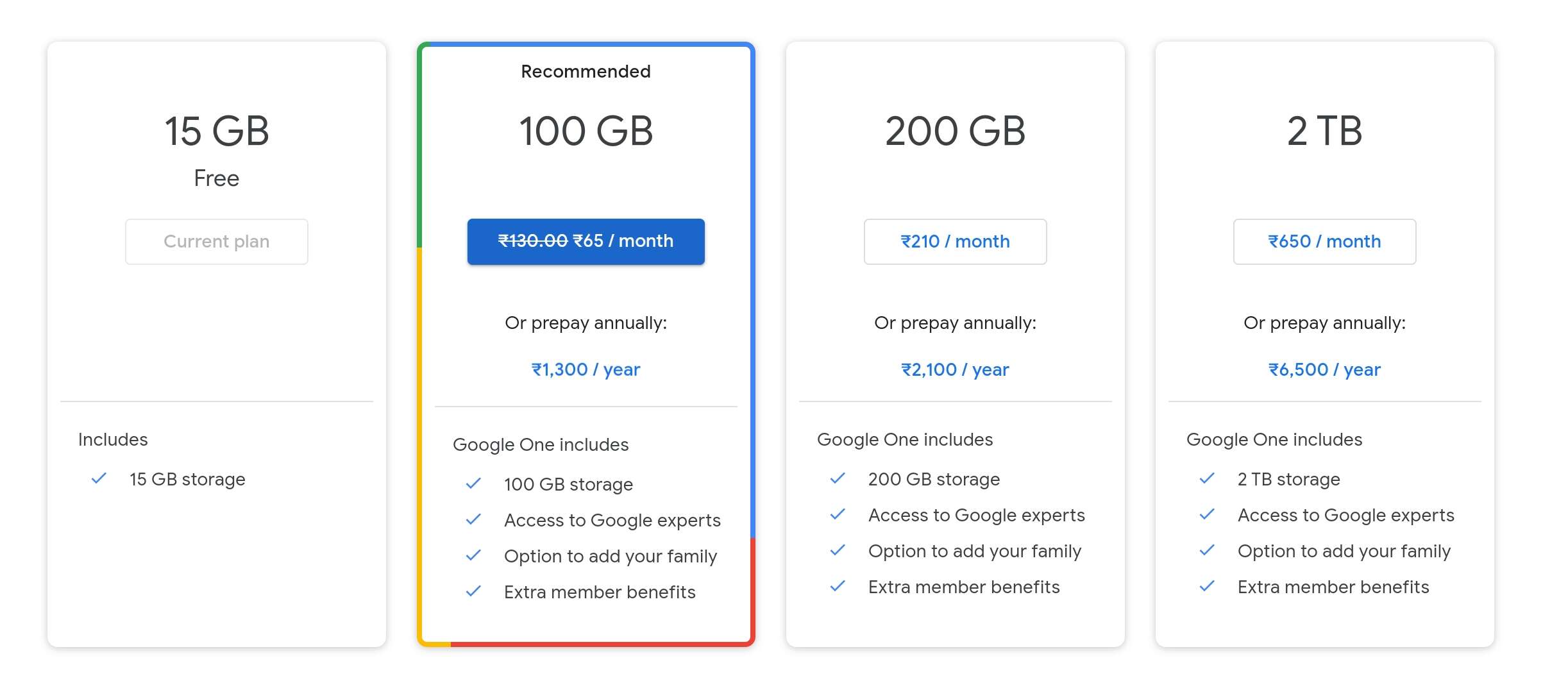Click the checkmark next to Extra member benefits under 100 GB
Screen dimensions: 1568x690
[x=473, y=592]
